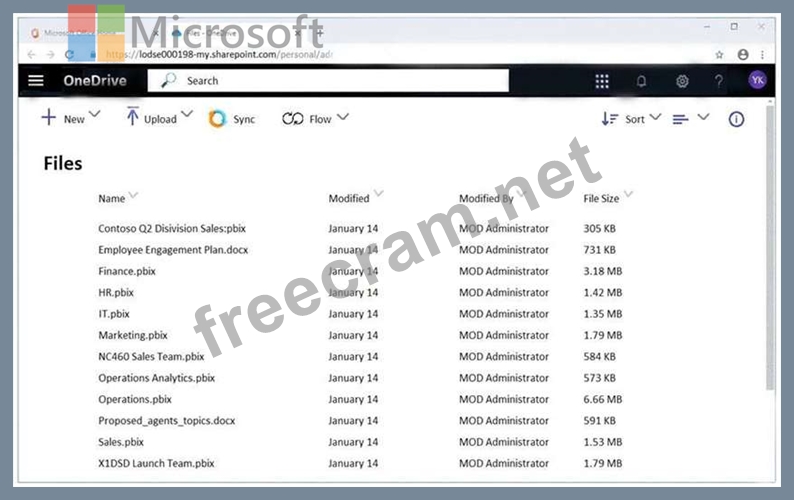This screenshot has height=500, width=794.
Task: Open Sales.pbix file
Action: click(x=121, y=442)
